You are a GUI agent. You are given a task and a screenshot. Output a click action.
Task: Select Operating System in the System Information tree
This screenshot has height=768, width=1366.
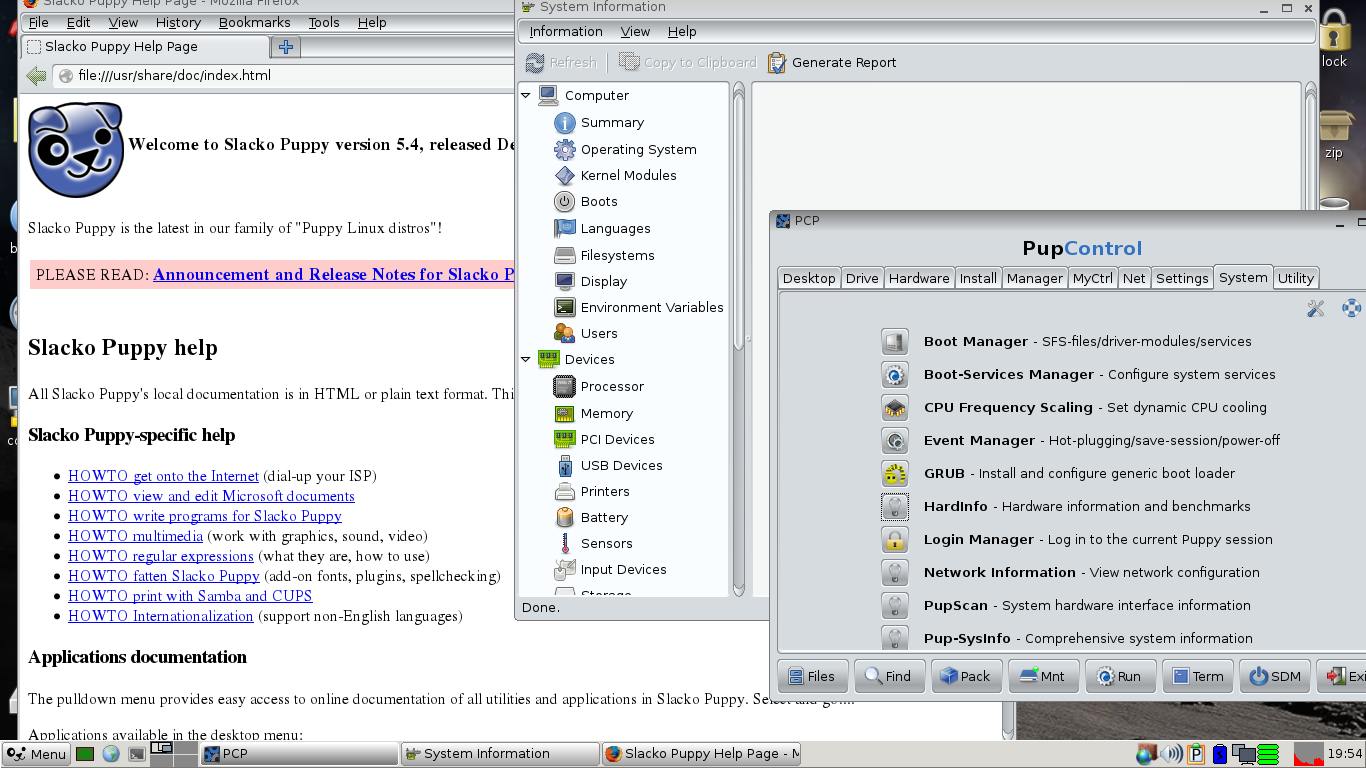pos(625,149)
